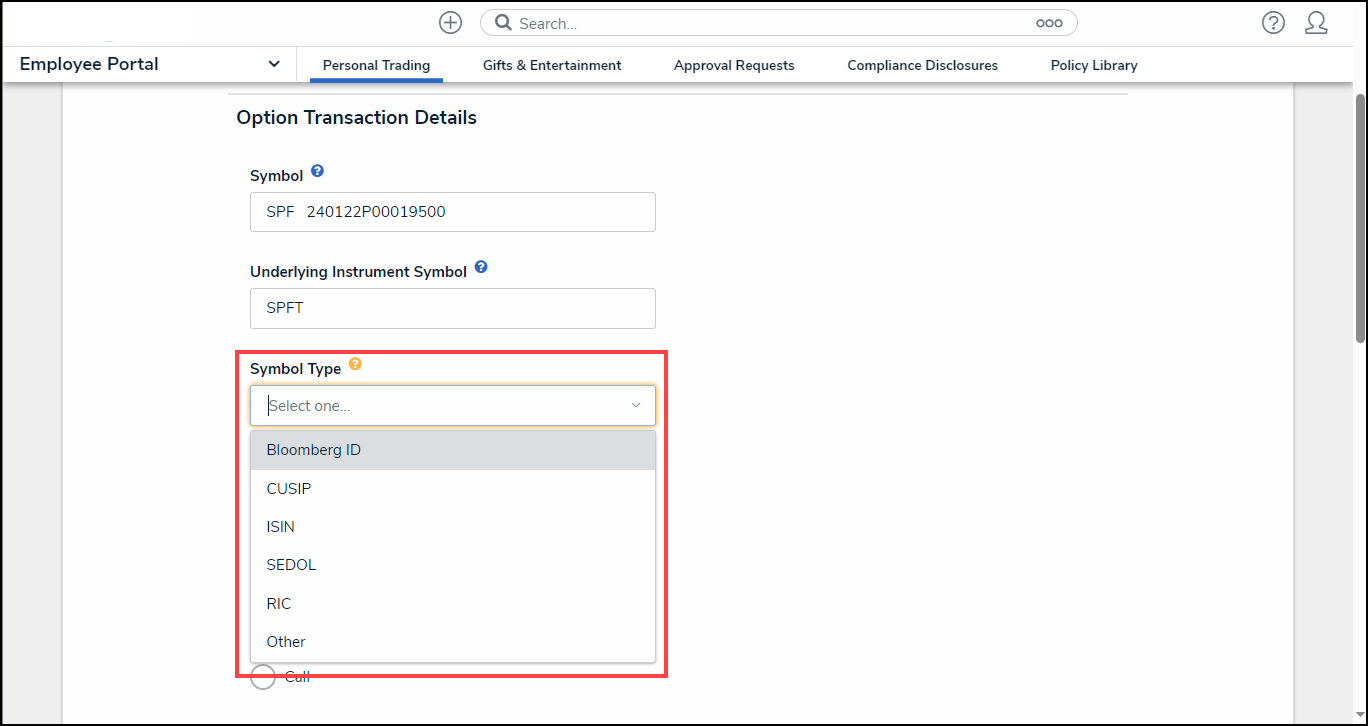Image resolution: width=1368 pixels, height=726 pixels.
Task: Select the Call radio button
Action: 262,677
